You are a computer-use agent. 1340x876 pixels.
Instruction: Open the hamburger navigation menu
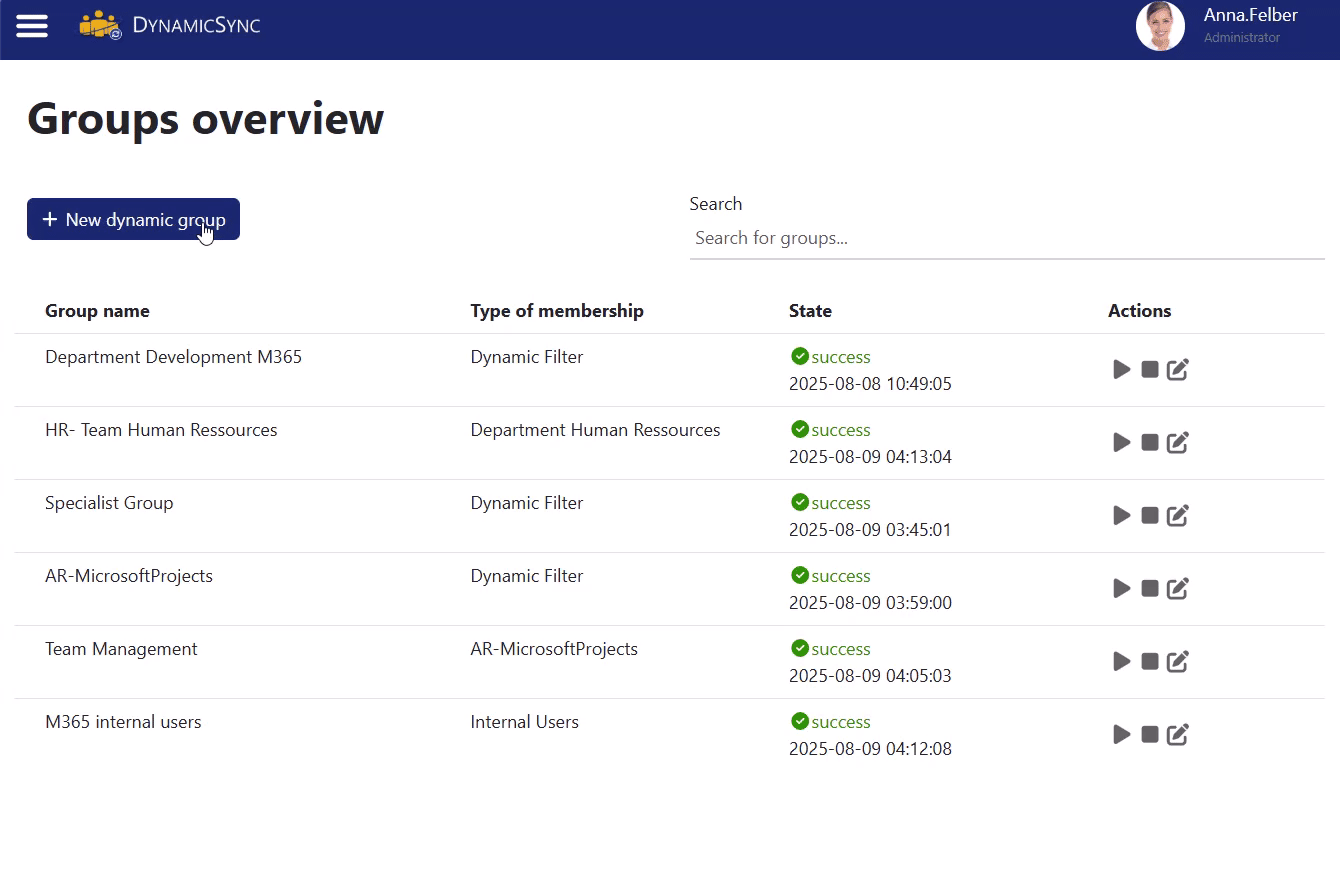coord(32,26)
